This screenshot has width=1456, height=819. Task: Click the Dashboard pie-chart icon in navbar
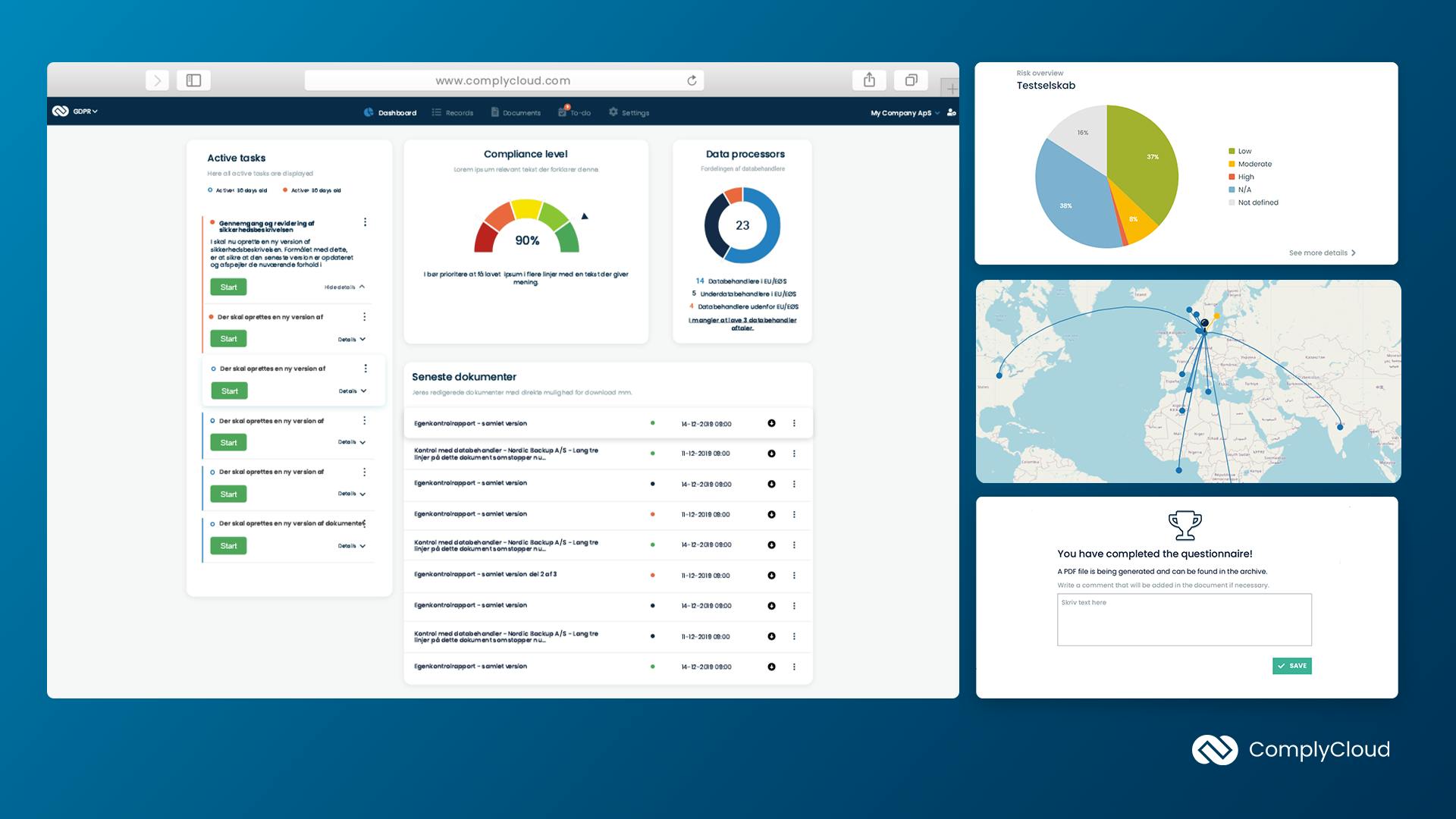coord(369,111)
